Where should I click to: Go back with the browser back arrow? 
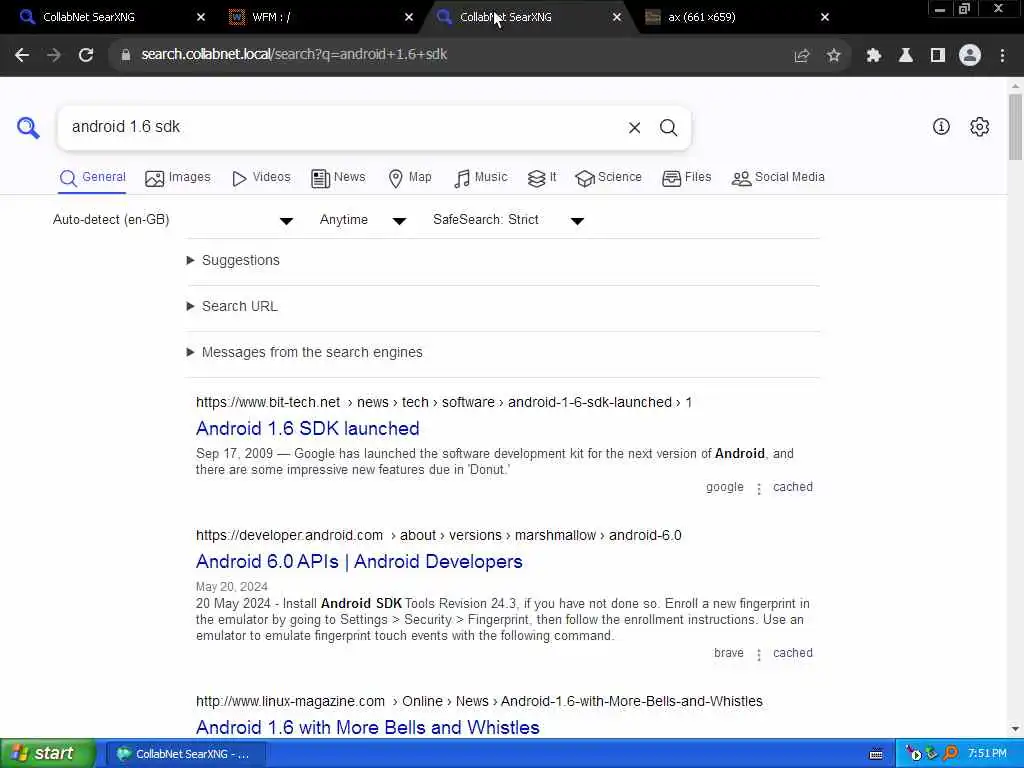pos(22,55)
